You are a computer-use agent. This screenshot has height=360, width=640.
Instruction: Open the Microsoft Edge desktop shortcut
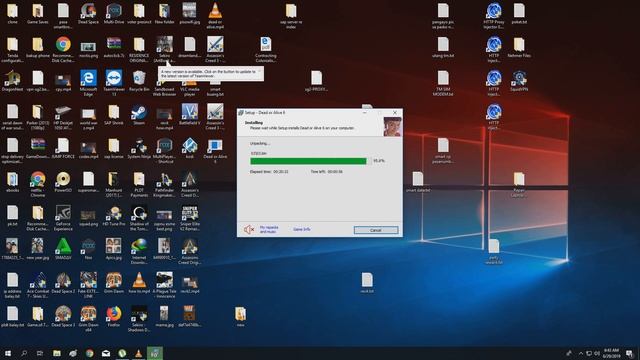coord(88,83)
